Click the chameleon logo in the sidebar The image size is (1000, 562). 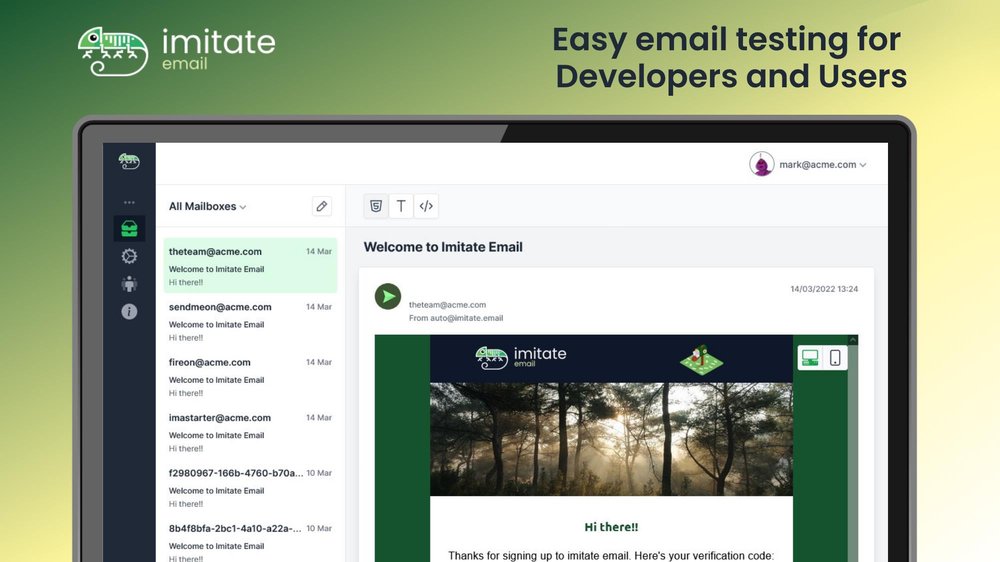tap(129, 161)
